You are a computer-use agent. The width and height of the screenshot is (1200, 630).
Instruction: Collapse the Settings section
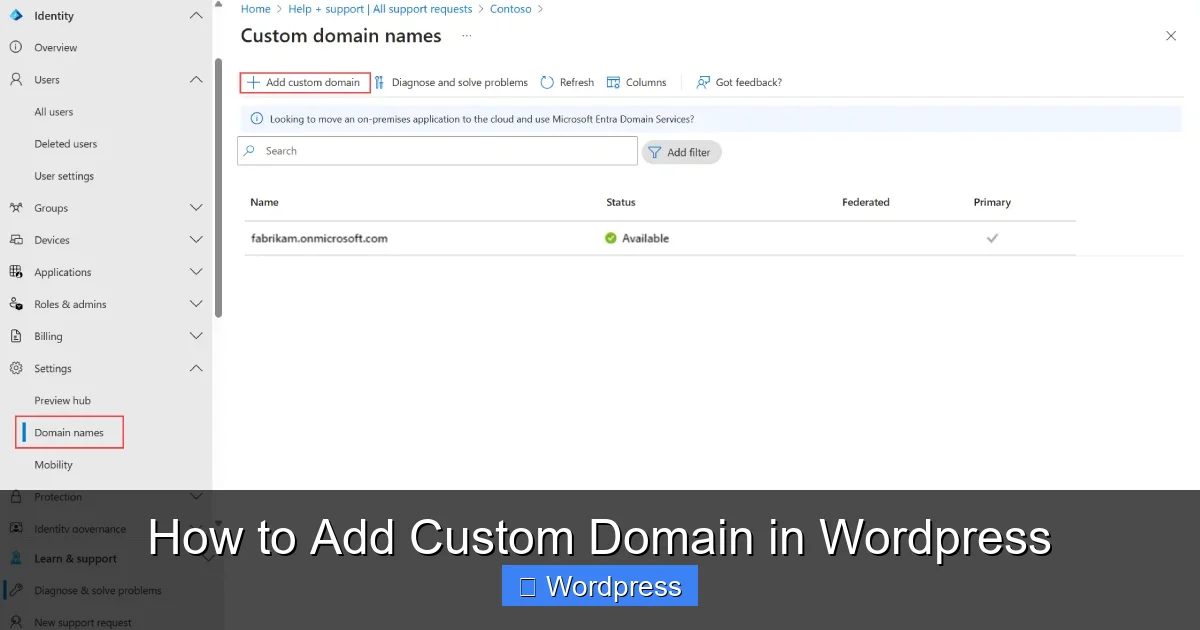coord(195,368)
